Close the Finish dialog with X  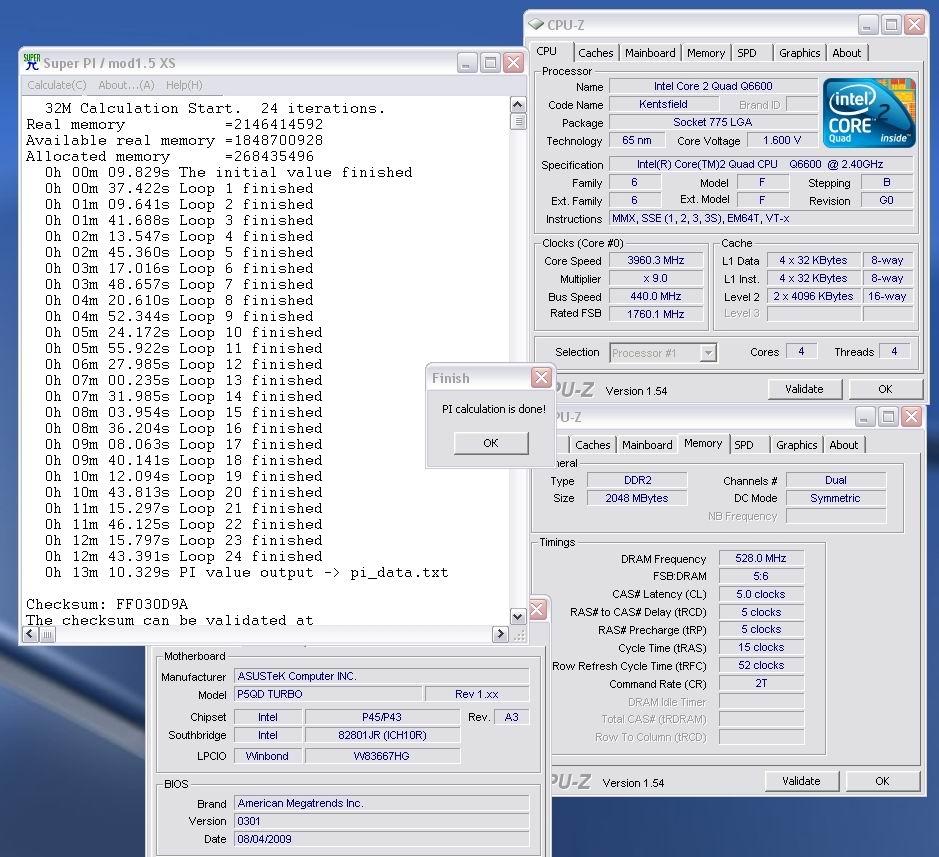541,377
